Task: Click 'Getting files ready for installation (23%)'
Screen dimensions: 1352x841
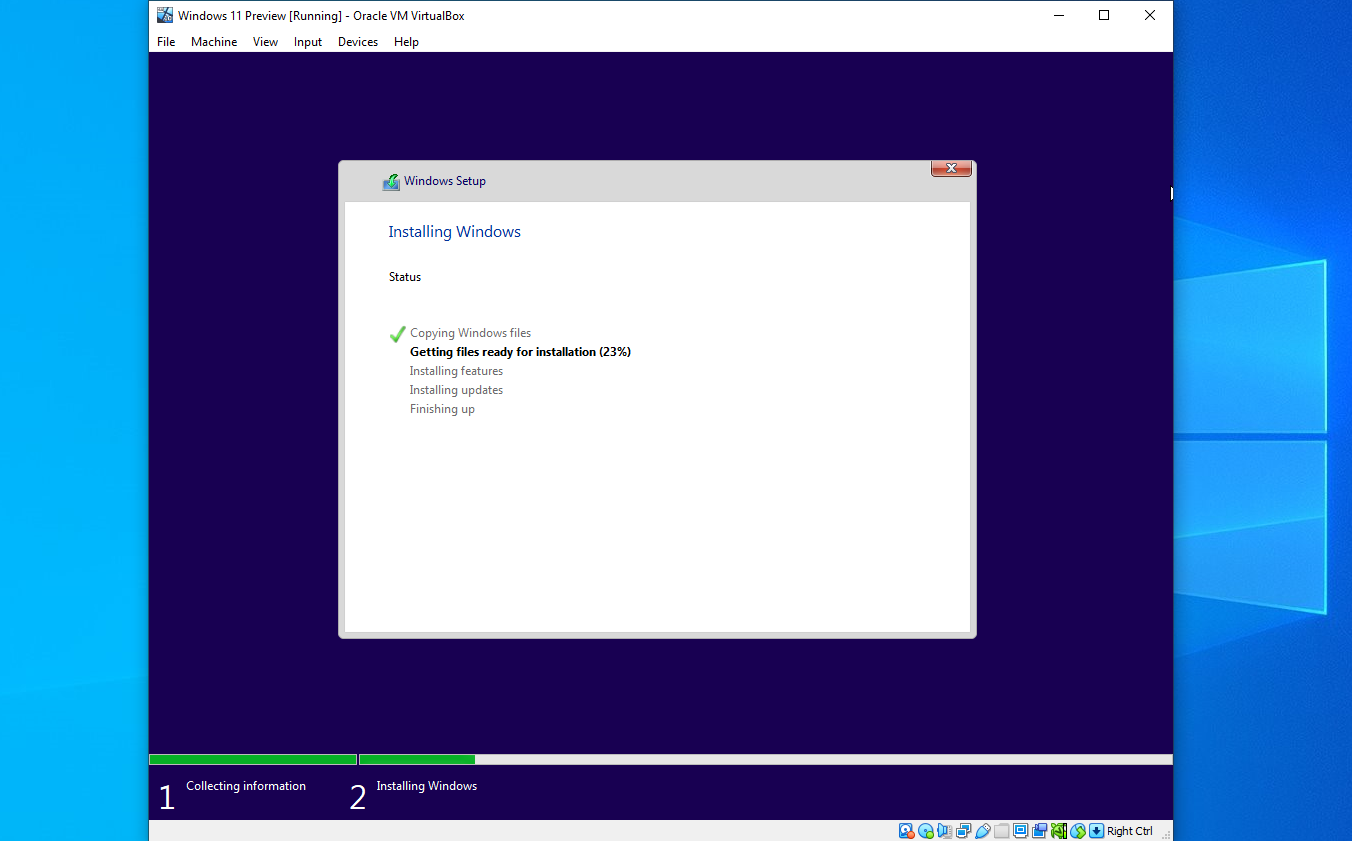Action: pyautogui.click(x=520, y=352)
